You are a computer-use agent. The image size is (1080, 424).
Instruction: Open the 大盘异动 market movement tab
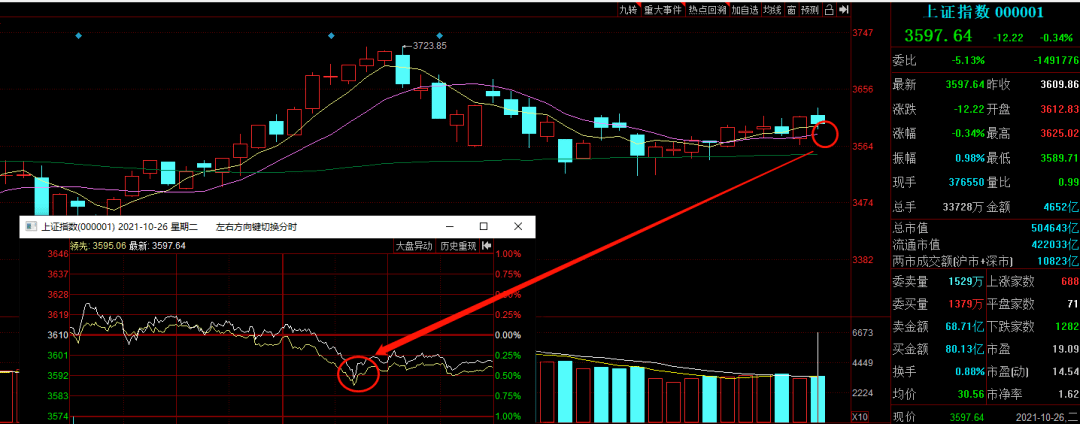pos(414,246)
